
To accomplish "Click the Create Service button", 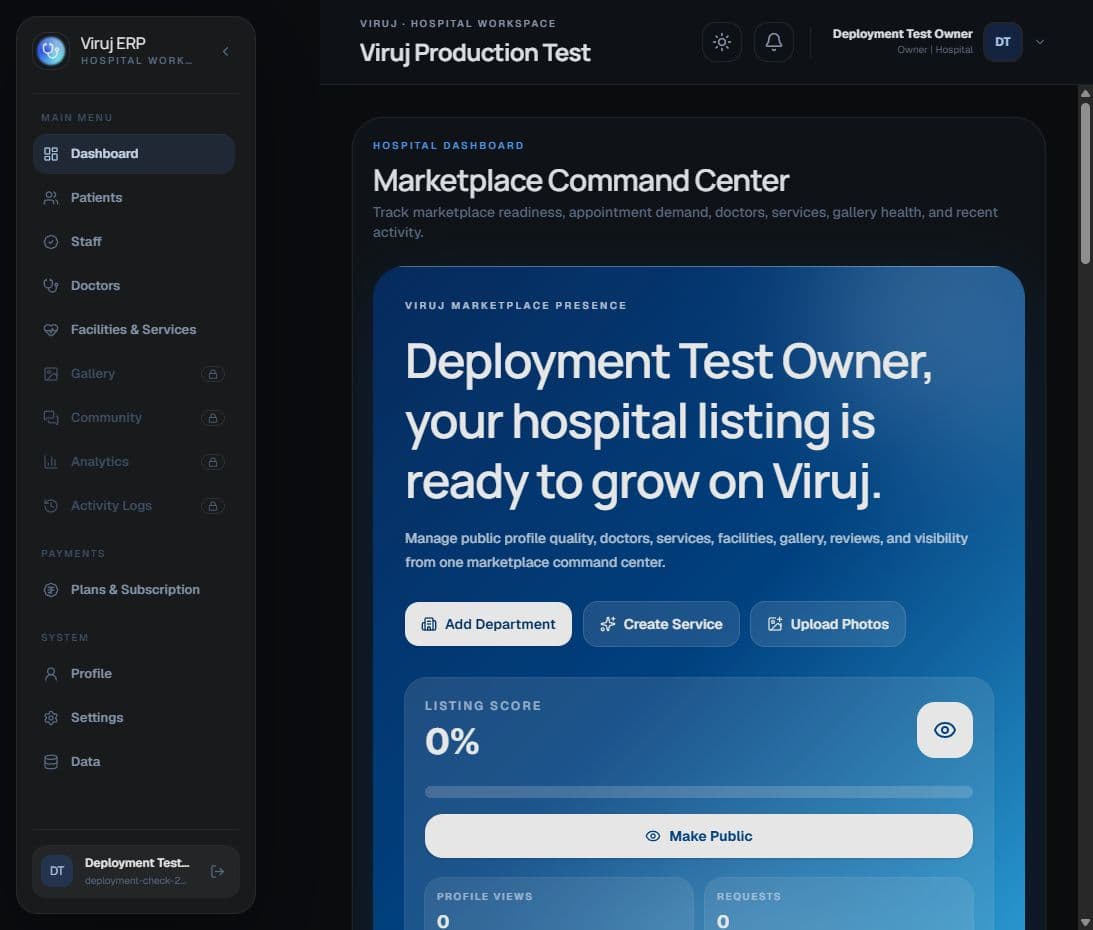I will (x=661, y=624).
